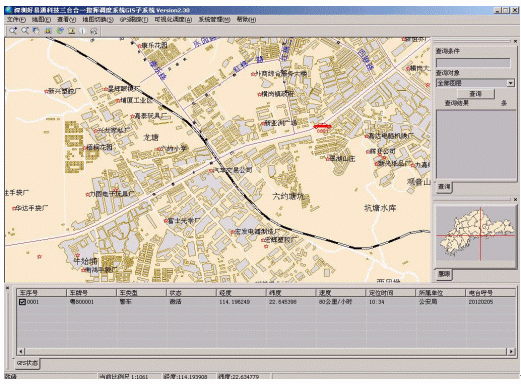This screenshot has height=384, width=521.
Task: Select the GPS状态 tab at the bottom
Action: coord(28,363)
